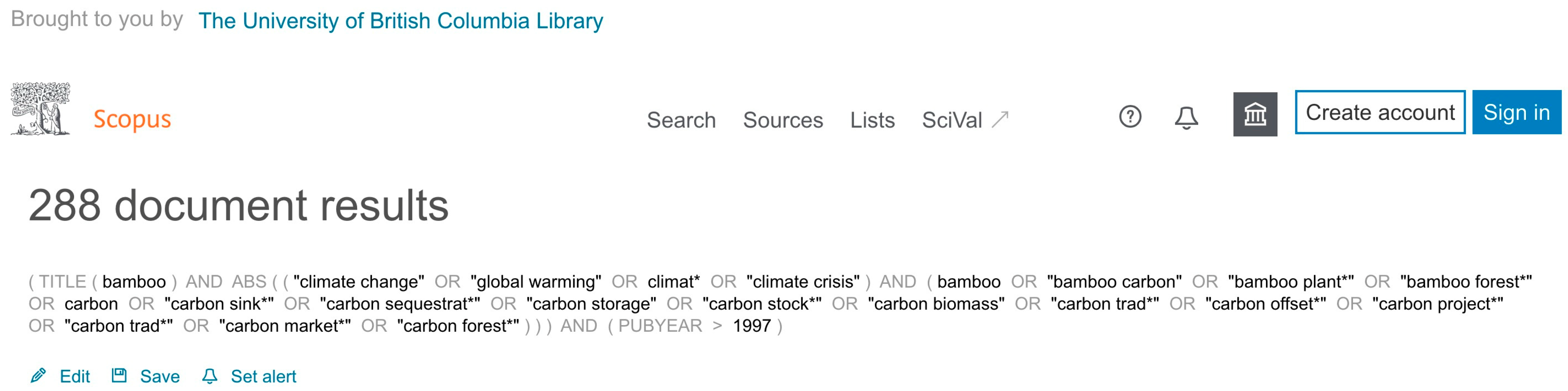This screenshot has width=1568, height=391.
Task: Go to the Search page
Action: click(x=682, y=120)
